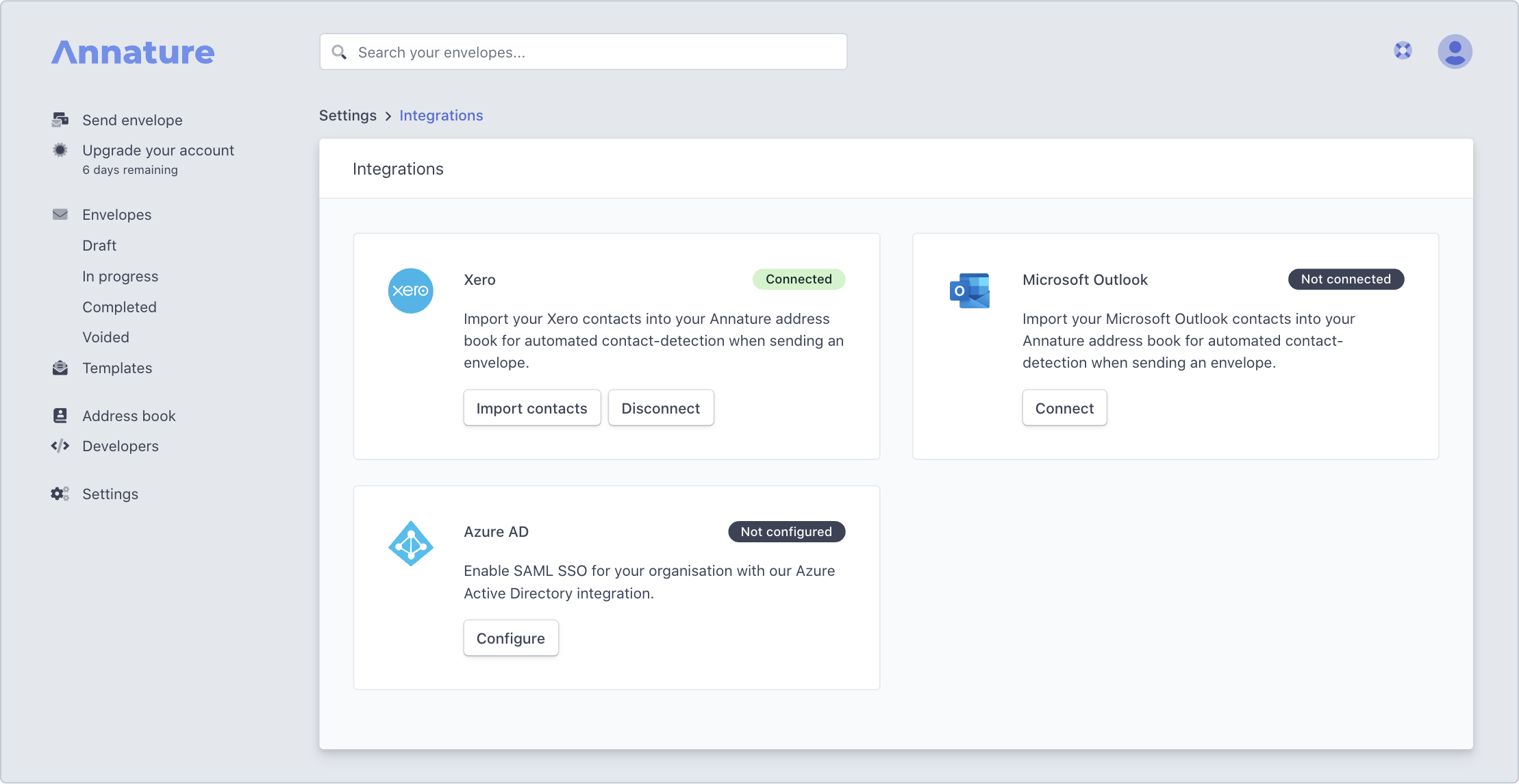Switch to In progress envelopes
Screen dimensions: 1519x784
coord(121,276)
